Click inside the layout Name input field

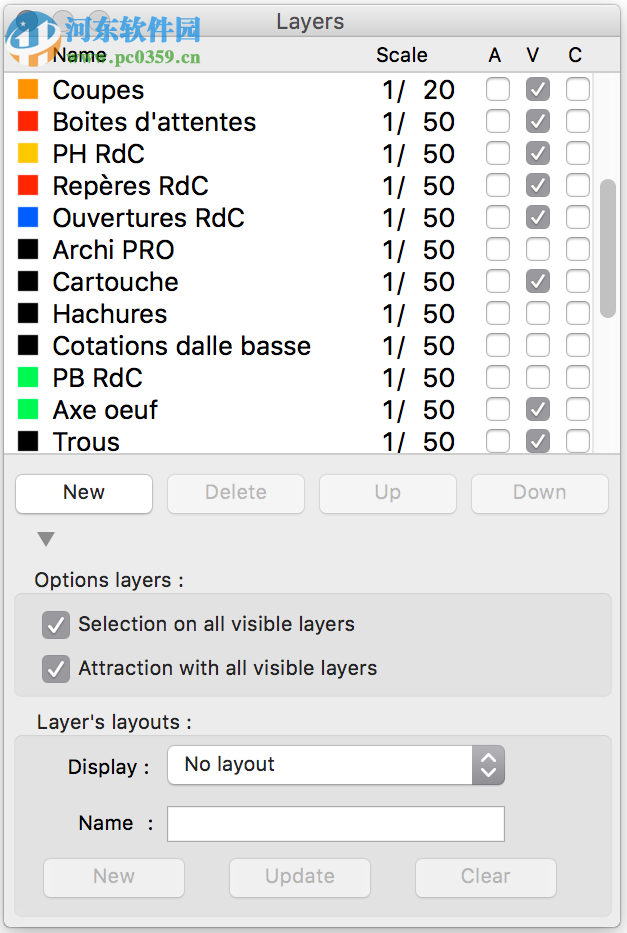pyautogui.click(x=334, y=823)
